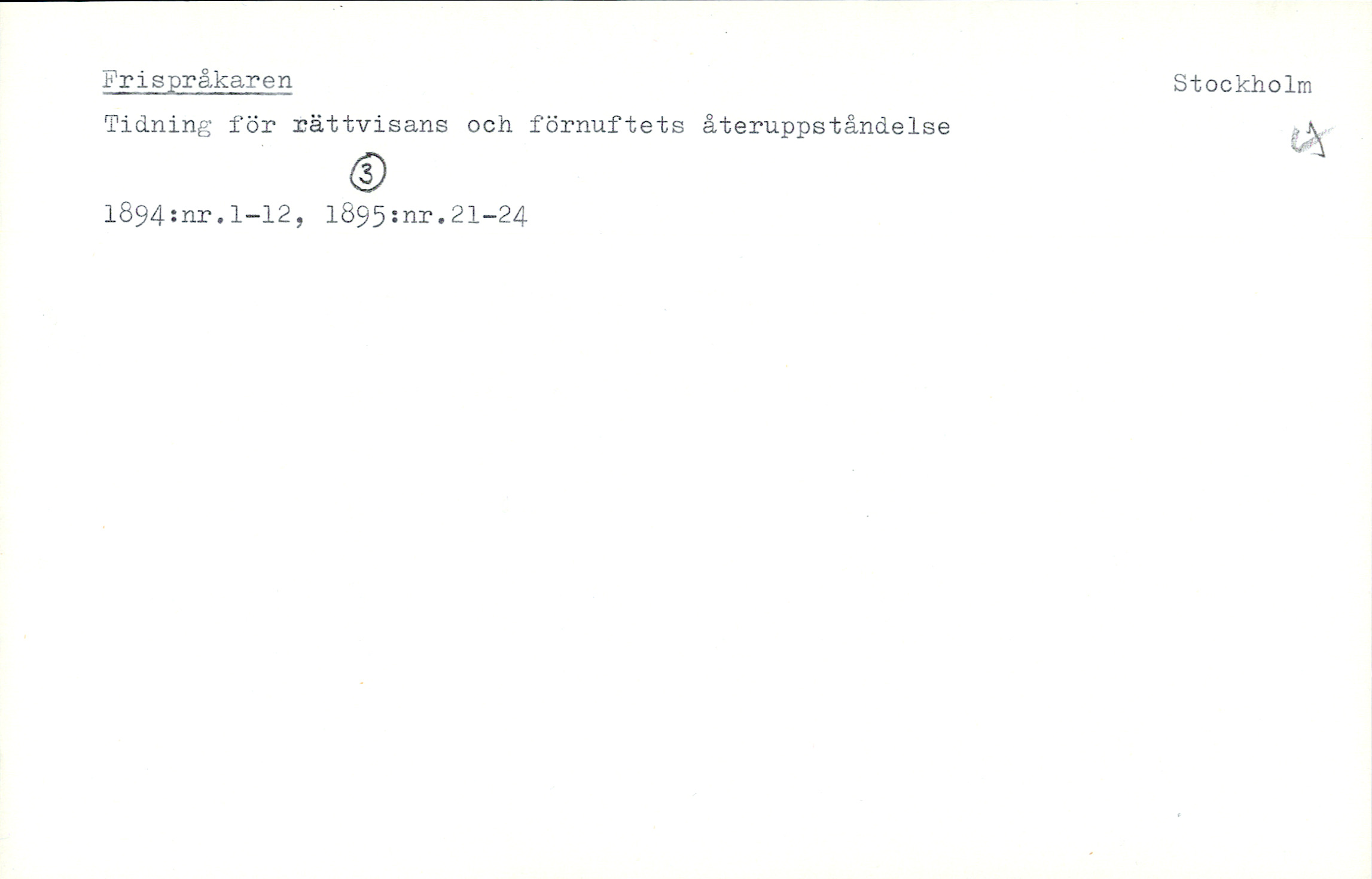This screenshot has height=879, width=1372.
Task: Click the issue range nr.1-12
Action: (236, 214)
